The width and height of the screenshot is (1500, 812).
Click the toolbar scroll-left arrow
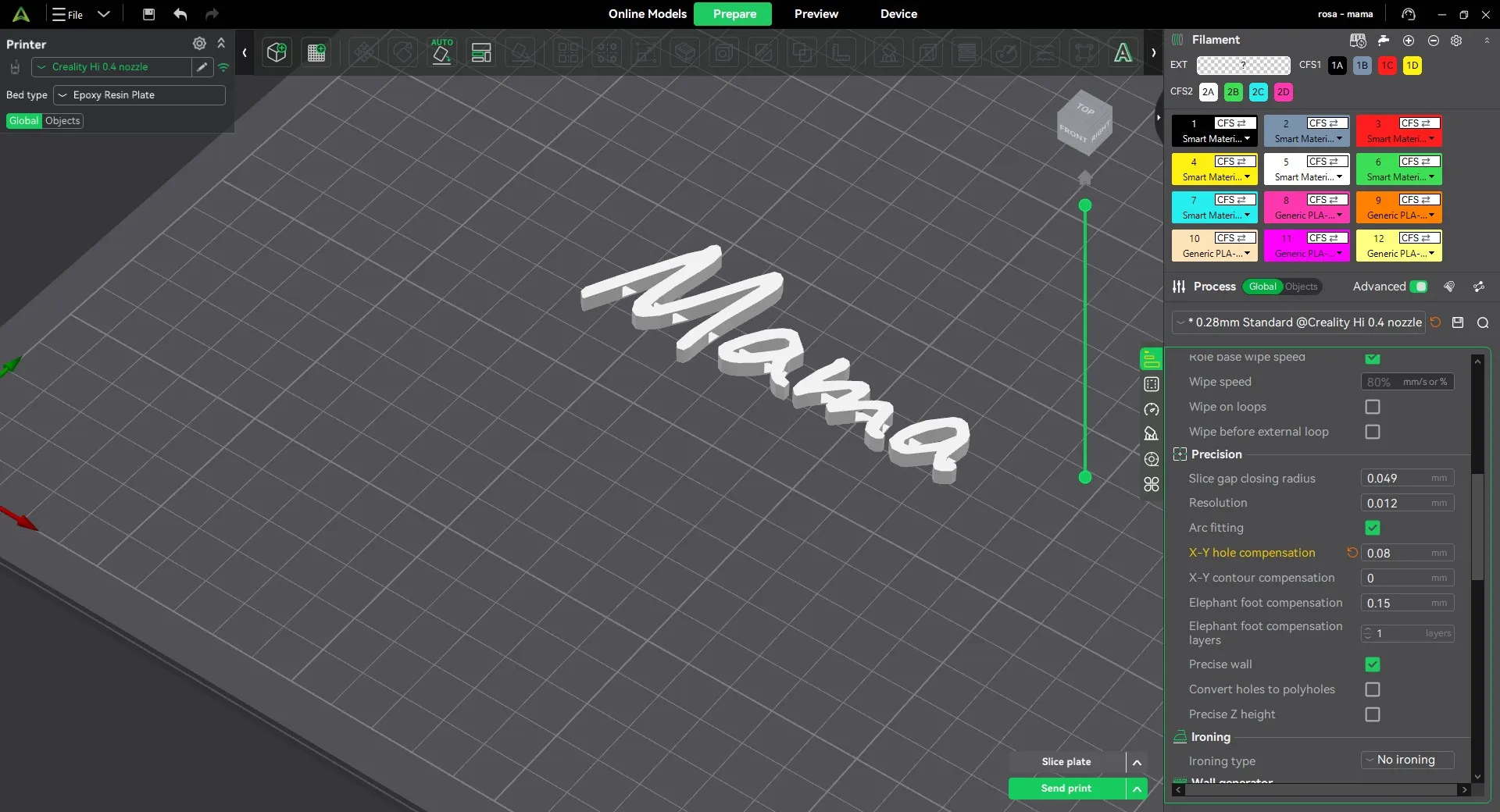click(x=245, y=52)
